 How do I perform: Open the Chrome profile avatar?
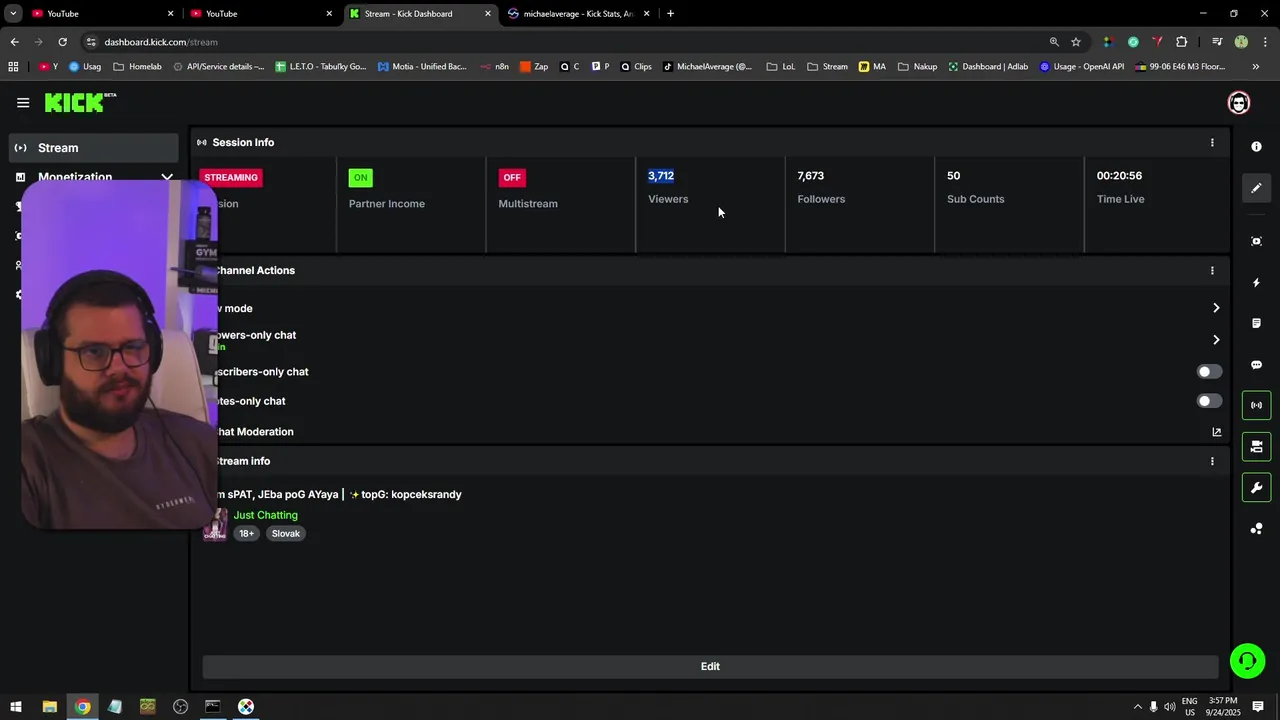click(1241, 42)
